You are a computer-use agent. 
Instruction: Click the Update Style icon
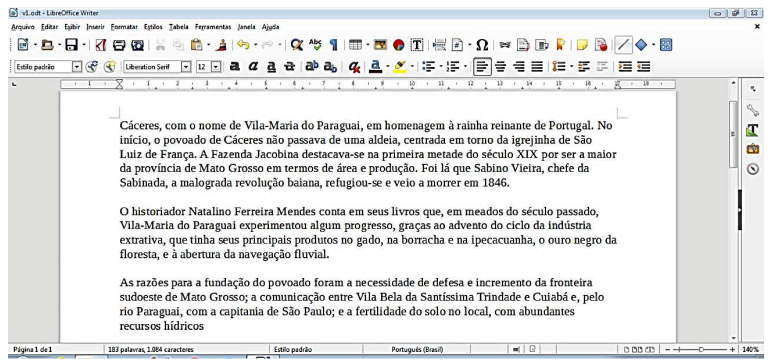point(92,67)
